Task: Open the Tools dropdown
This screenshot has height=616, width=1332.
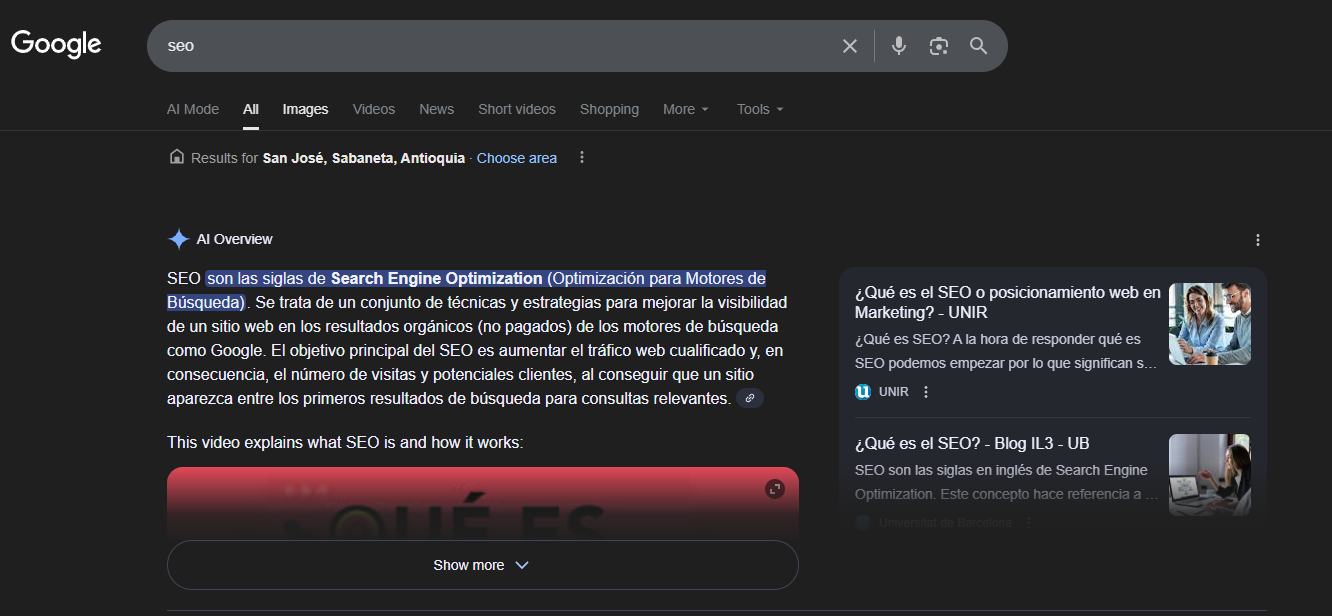Action: tap(760, 109)
